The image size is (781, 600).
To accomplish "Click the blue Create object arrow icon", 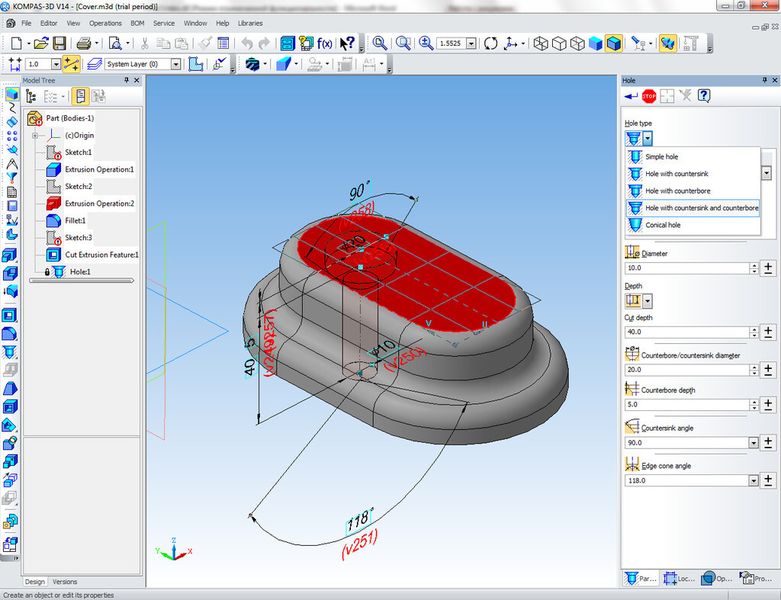I will 631,96.
